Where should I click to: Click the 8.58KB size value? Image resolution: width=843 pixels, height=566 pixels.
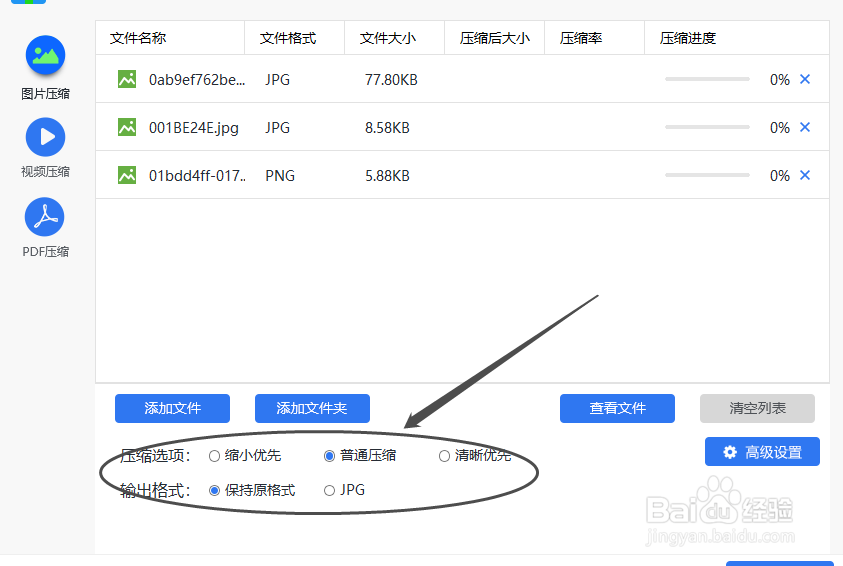pyautogui.click(x=387, y=128)
